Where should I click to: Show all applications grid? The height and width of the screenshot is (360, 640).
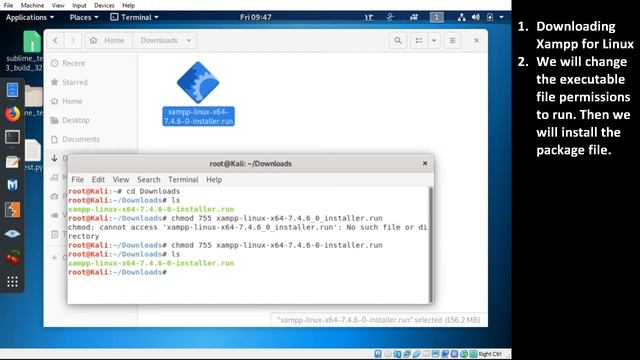12,281
